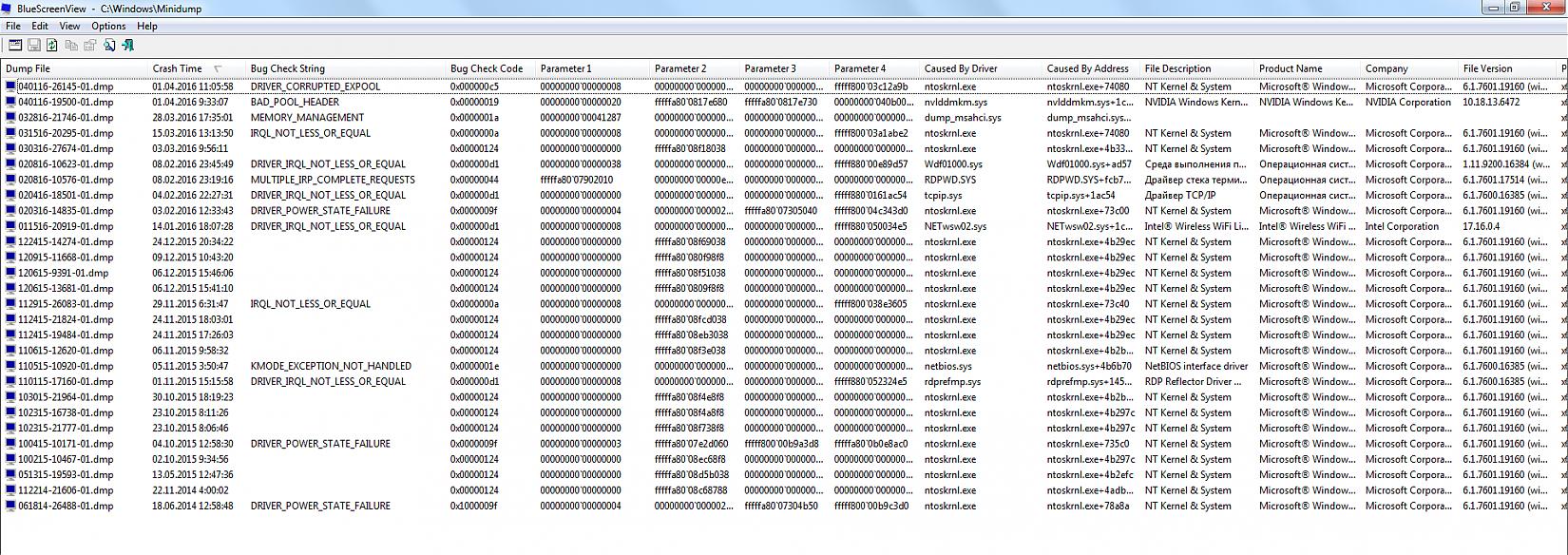
Task: Click dump icon beside 020316-14835-01.dmp
Action: (11, 210)
